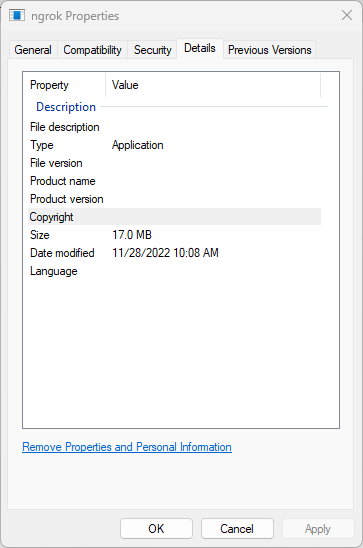The width and height of the screenshot is (363, 548).
Task: Switch to the General tab
Action: (33, 50)
